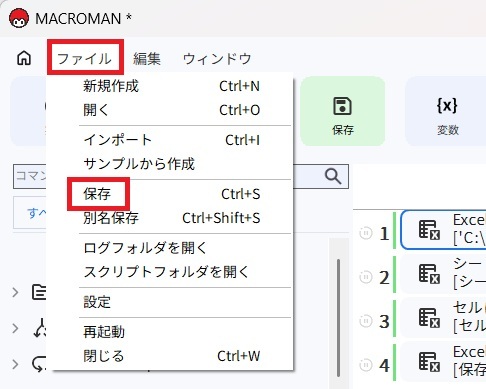The width and height of the screenshot is (486, 389).
Task: Select step 1 Excel command row
Action: (x=443, y=230)
